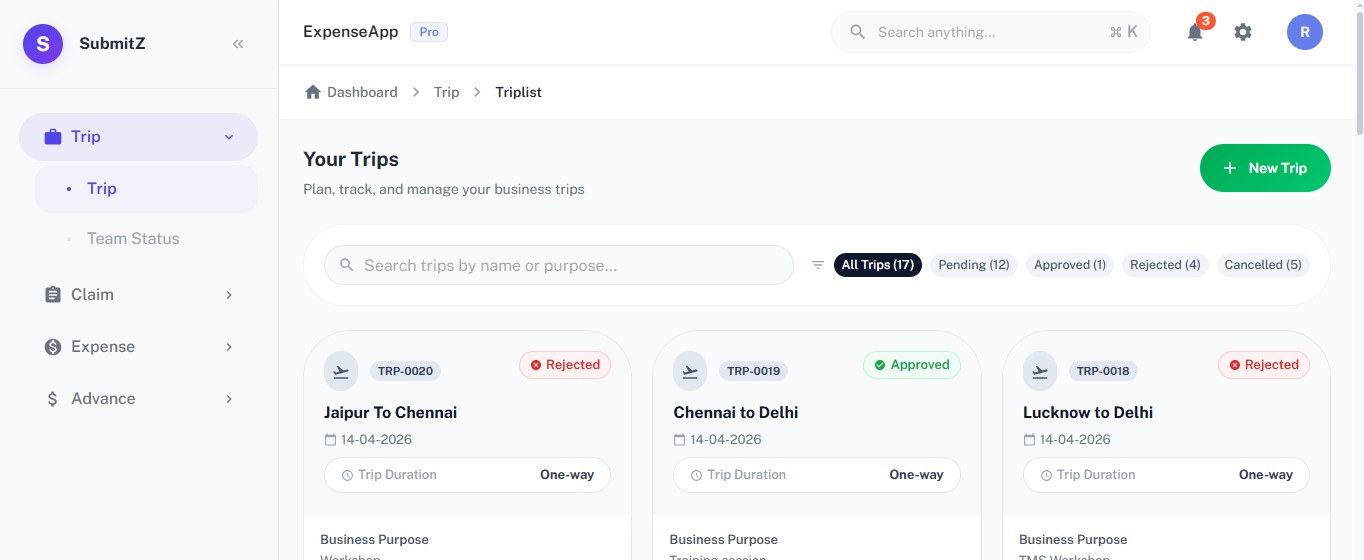Click the user avatar labeled R

tap(1305, 32)
